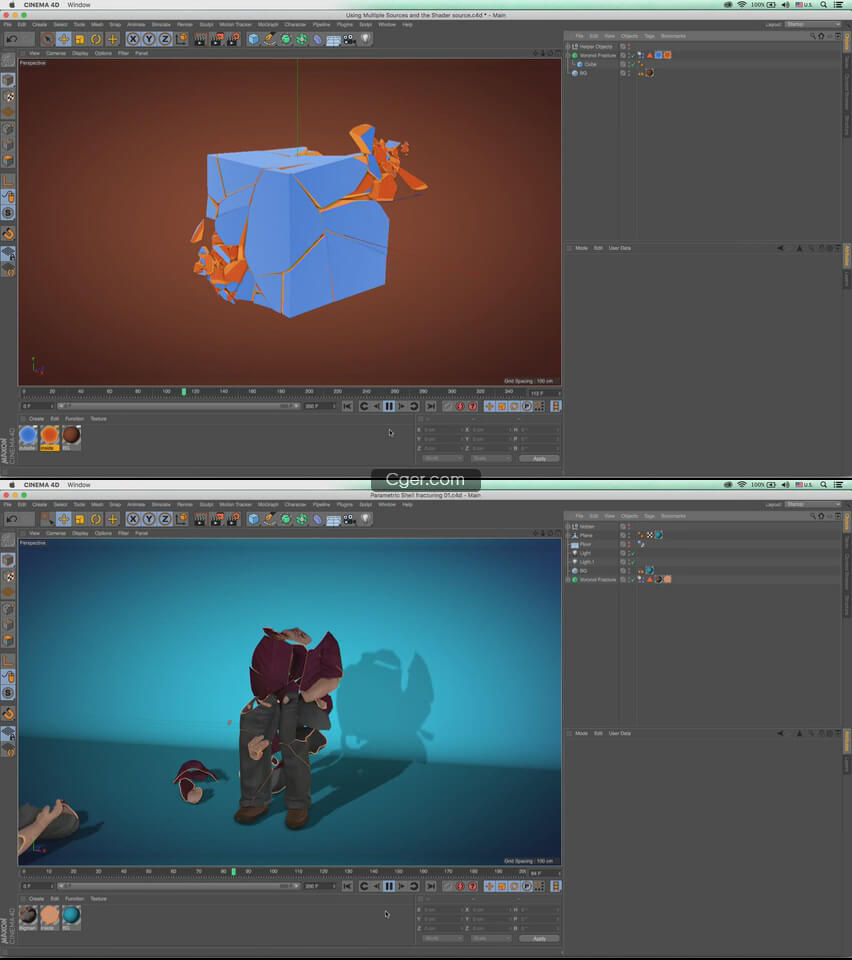Collapse Voronoi Fracture in Shader source object manager
This screenshot has width=852, height=960.
point(568,55)
